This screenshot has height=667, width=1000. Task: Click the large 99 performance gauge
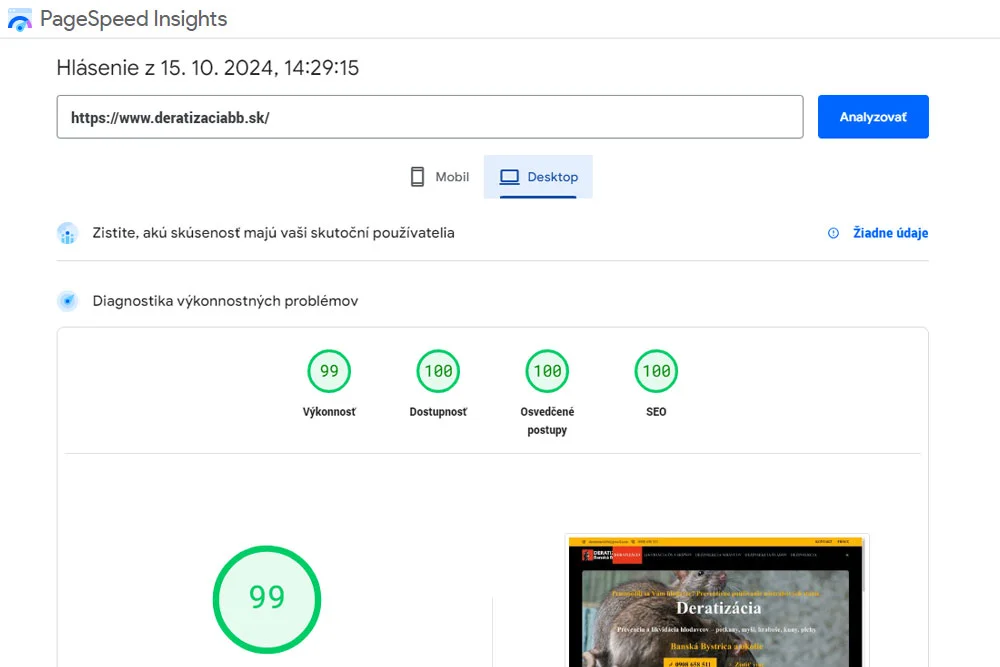pos(267,599)
